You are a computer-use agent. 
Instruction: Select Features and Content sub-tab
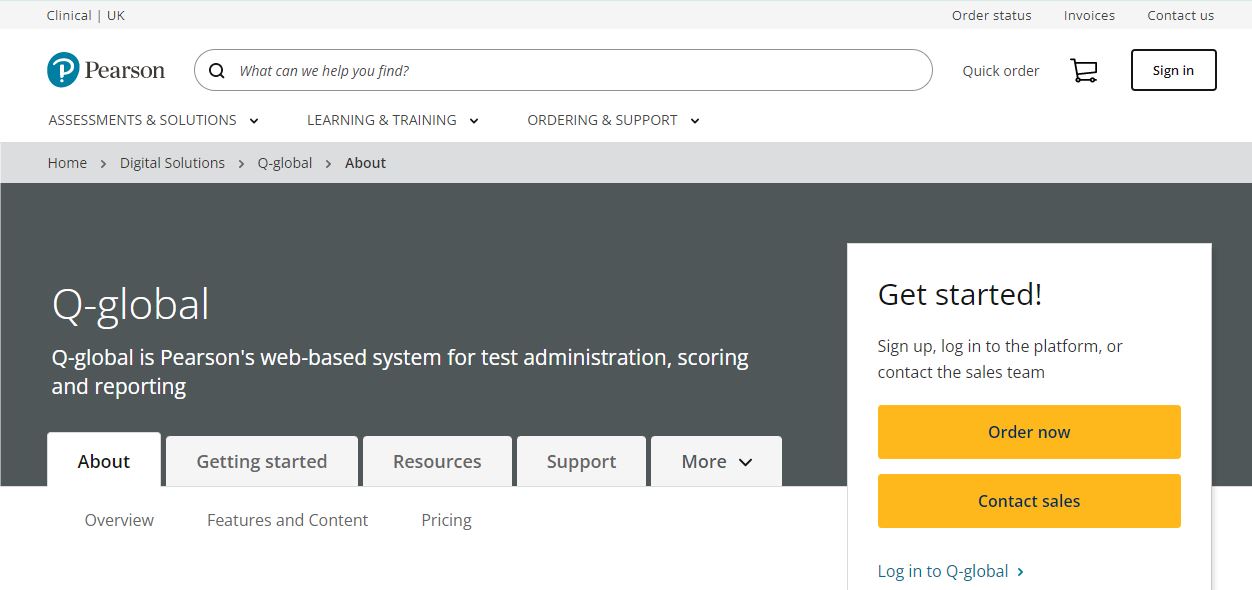click(x=287, y=520)
